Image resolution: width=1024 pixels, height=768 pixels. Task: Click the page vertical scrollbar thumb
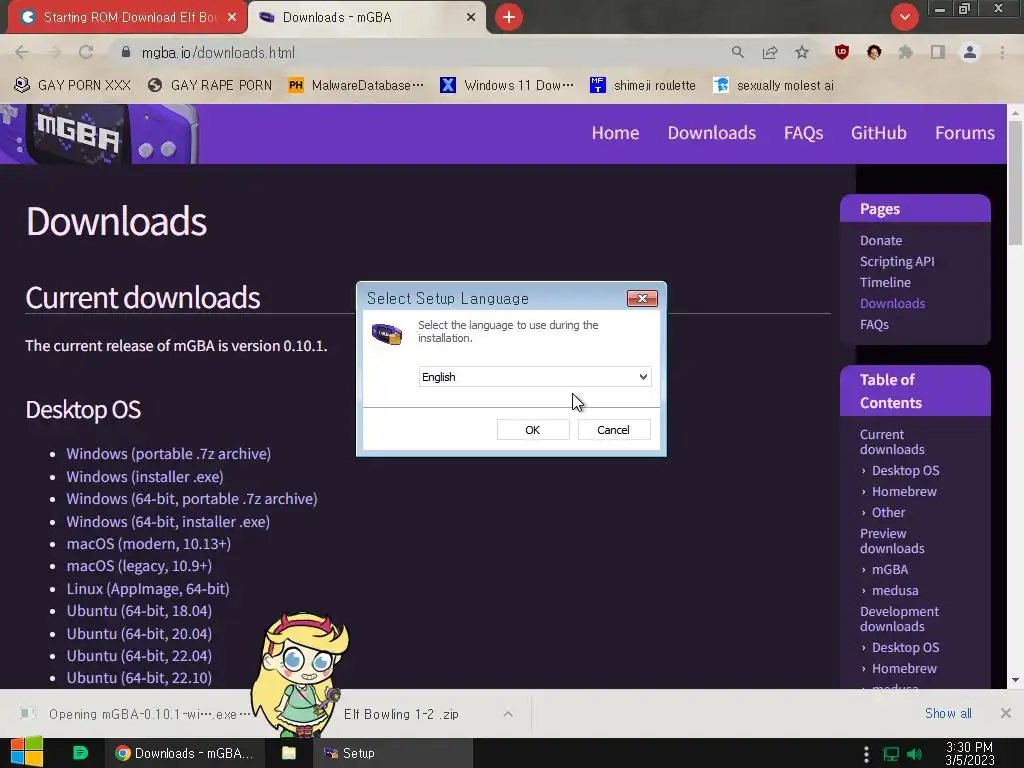(x=1015, y=183)
